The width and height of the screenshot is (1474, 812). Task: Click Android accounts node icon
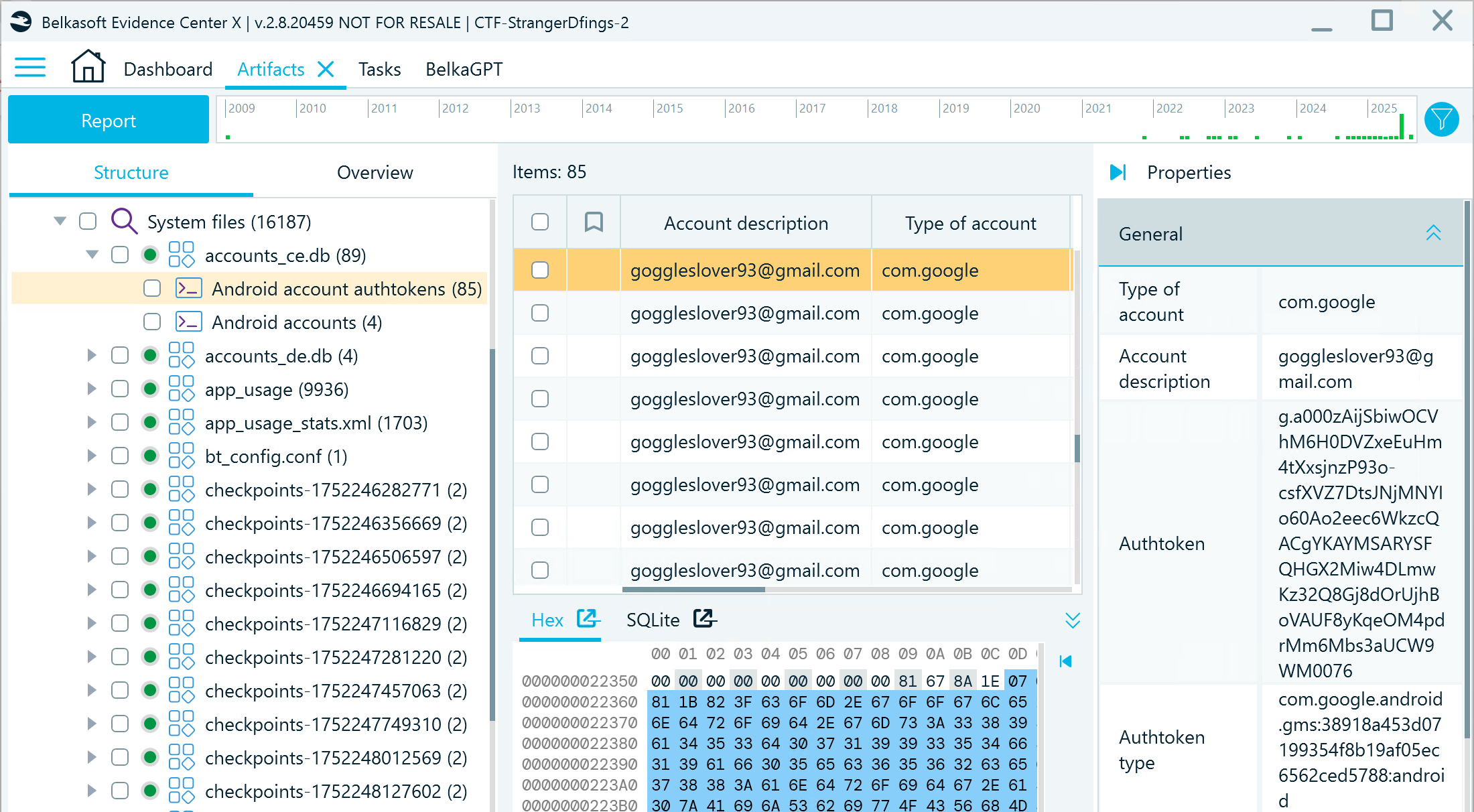point(188,322)
